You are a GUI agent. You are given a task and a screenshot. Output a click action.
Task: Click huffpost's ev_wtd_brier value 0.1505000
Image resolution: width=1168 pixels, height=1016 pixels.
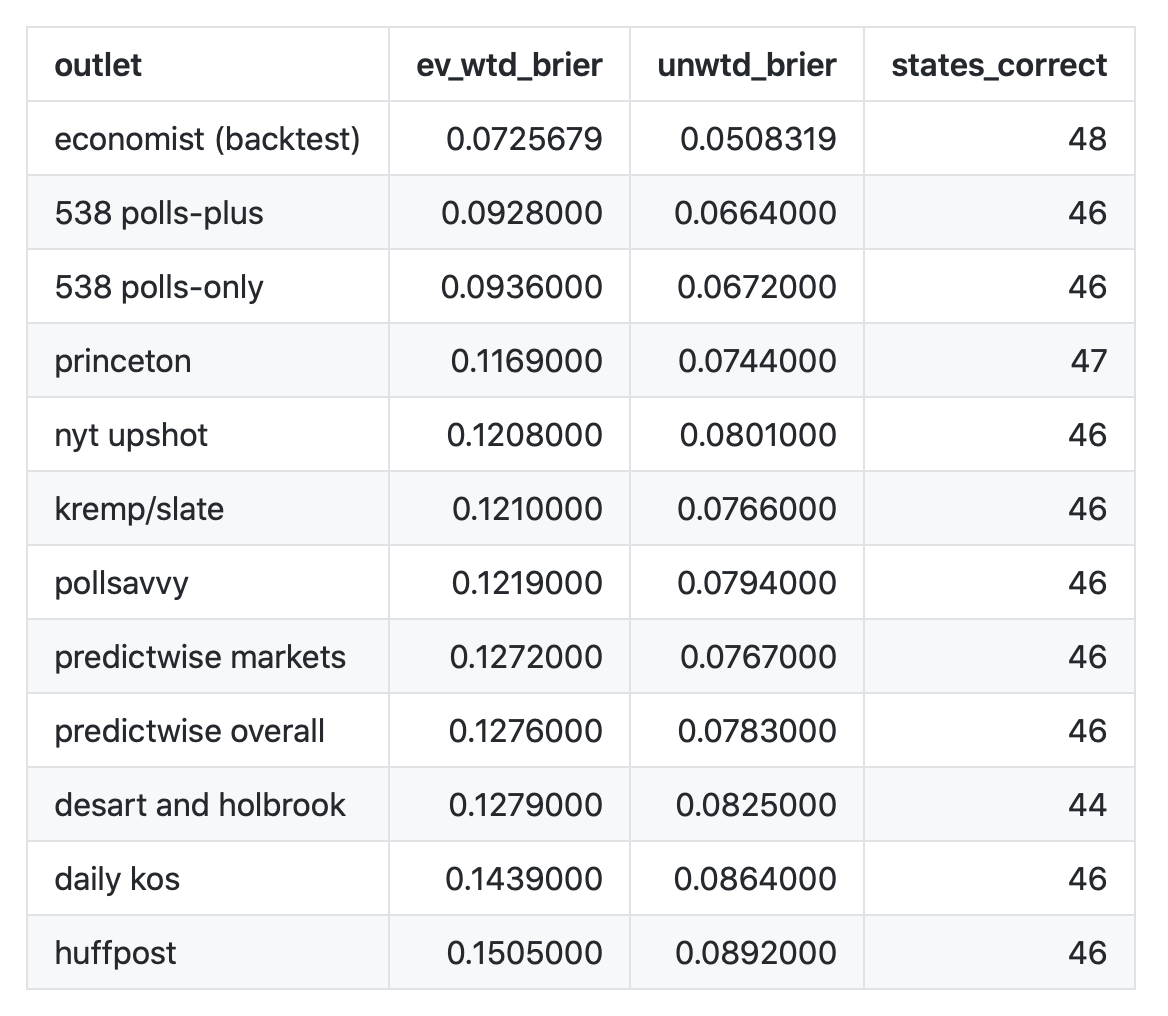(x=524, y=953)
